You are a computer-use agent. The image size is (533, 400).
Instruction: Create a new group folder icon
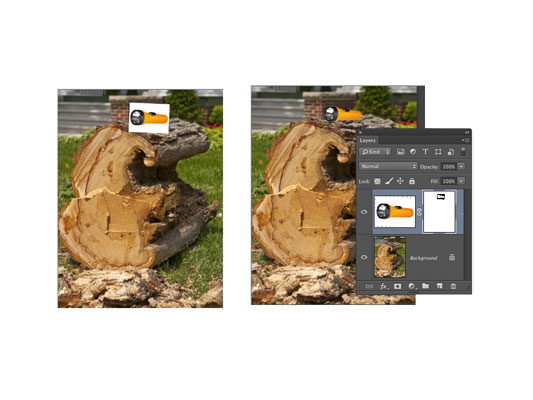coord(425,286)
